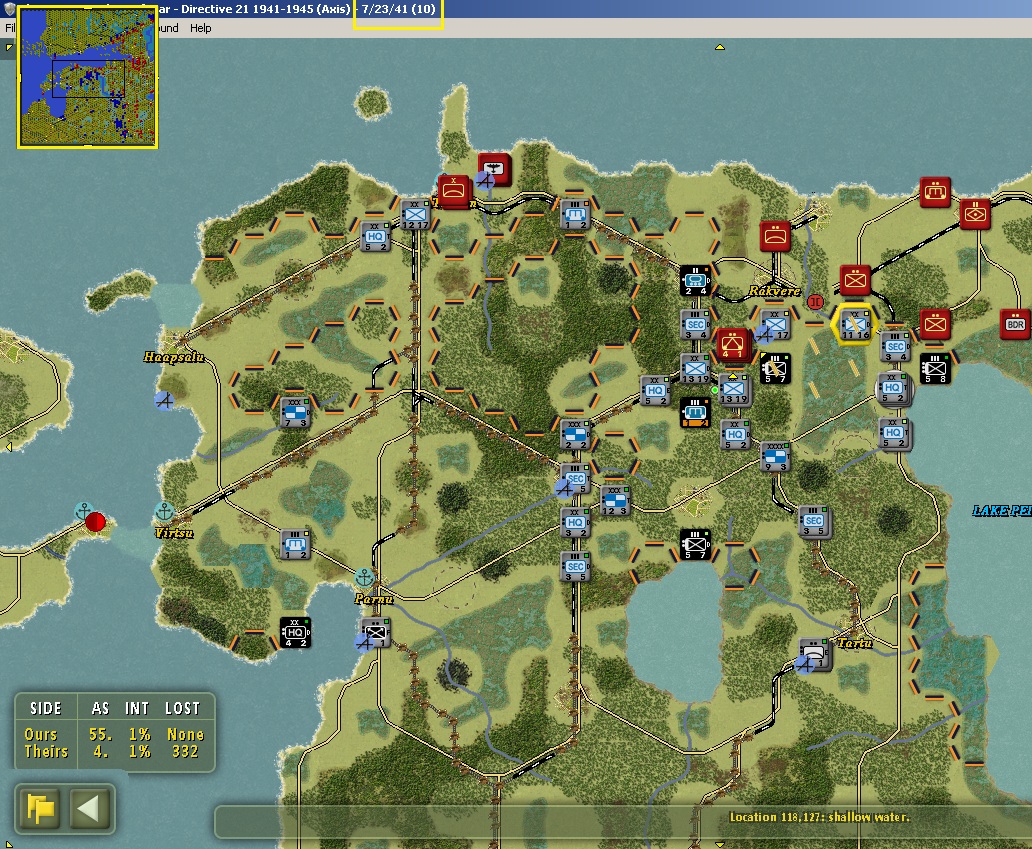Click the Virtsu port anchor icon
The image size is (1032, 849).
[165, 511]
